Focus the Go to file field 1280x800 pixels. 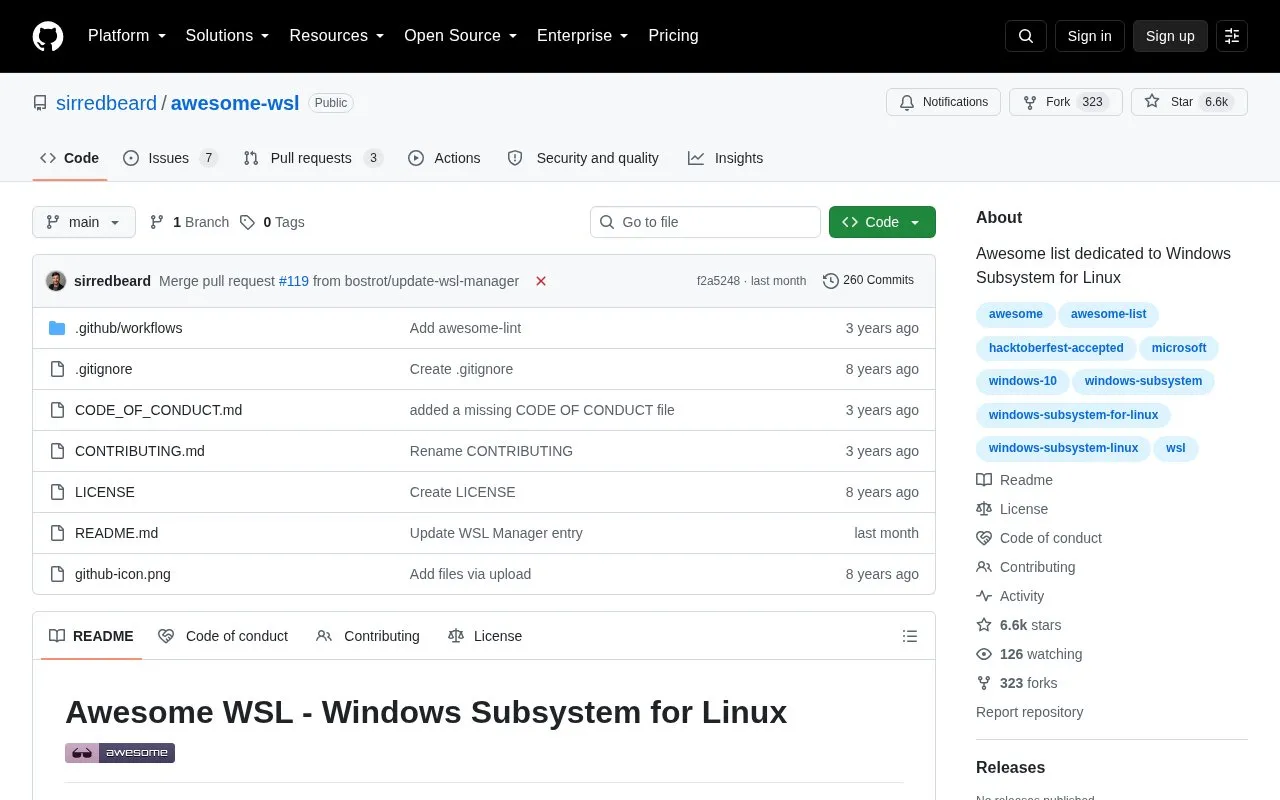[705, 222]
